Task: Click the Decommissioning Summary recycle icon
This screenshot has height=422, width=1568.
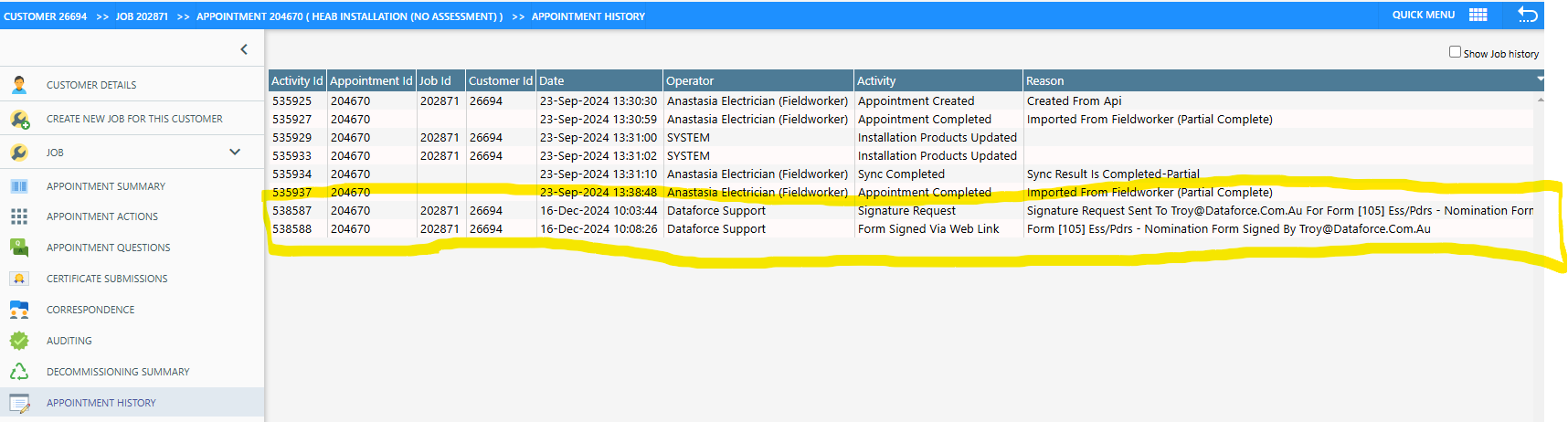Action: (x=19, y=372)
